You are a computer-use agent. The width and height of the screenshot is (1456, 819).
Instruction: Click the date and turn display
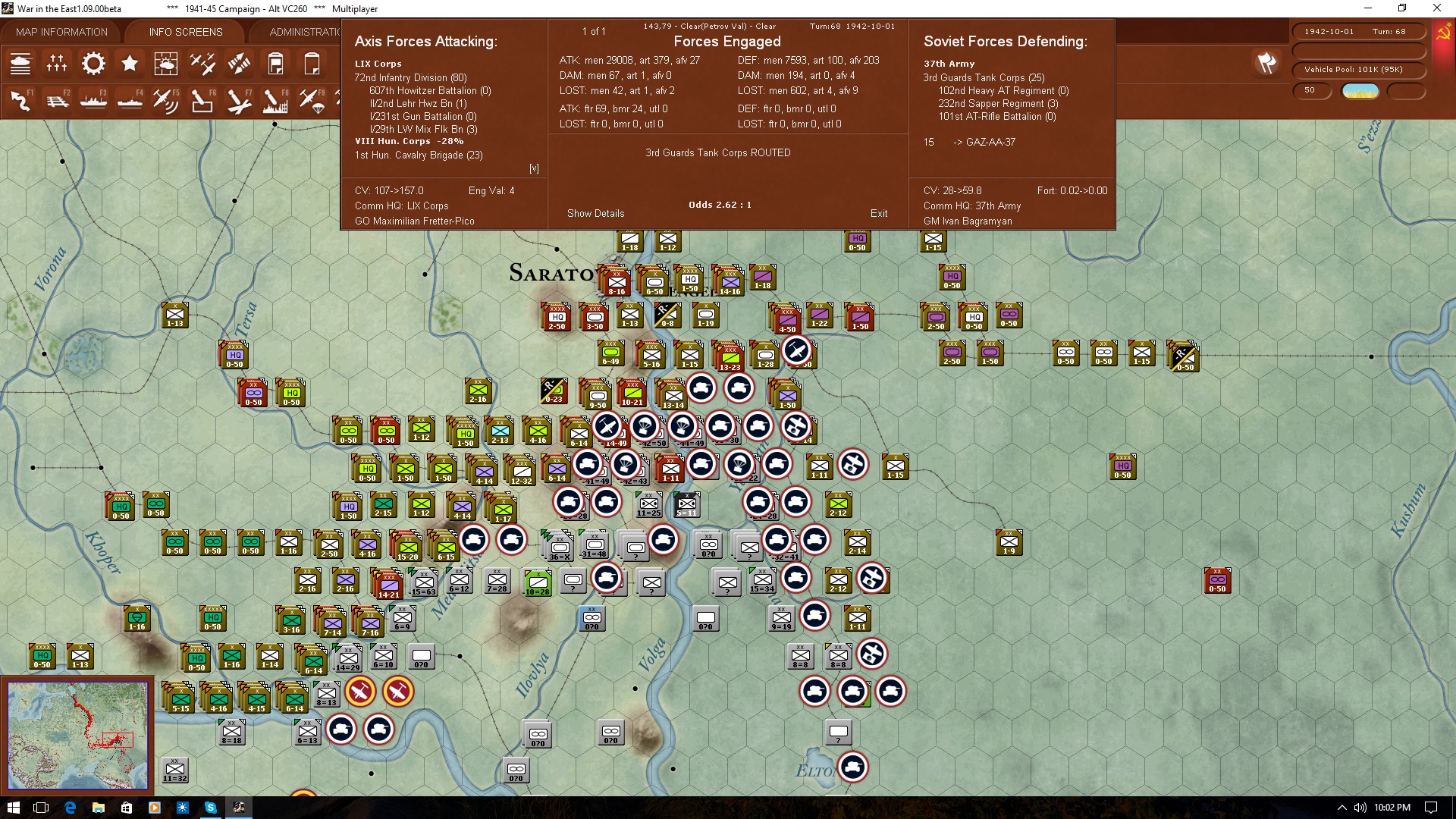(1358, 32)
